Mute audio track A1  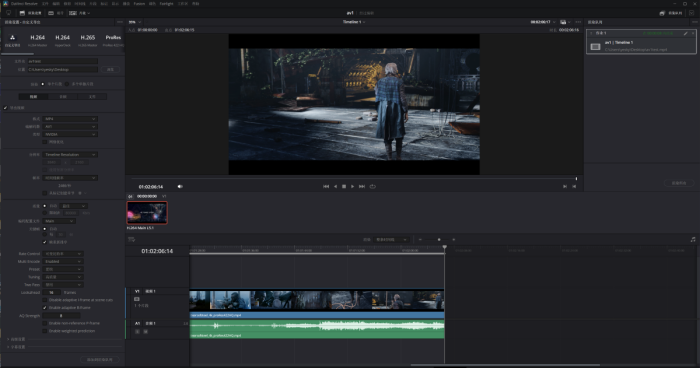[x=145, y=332]
